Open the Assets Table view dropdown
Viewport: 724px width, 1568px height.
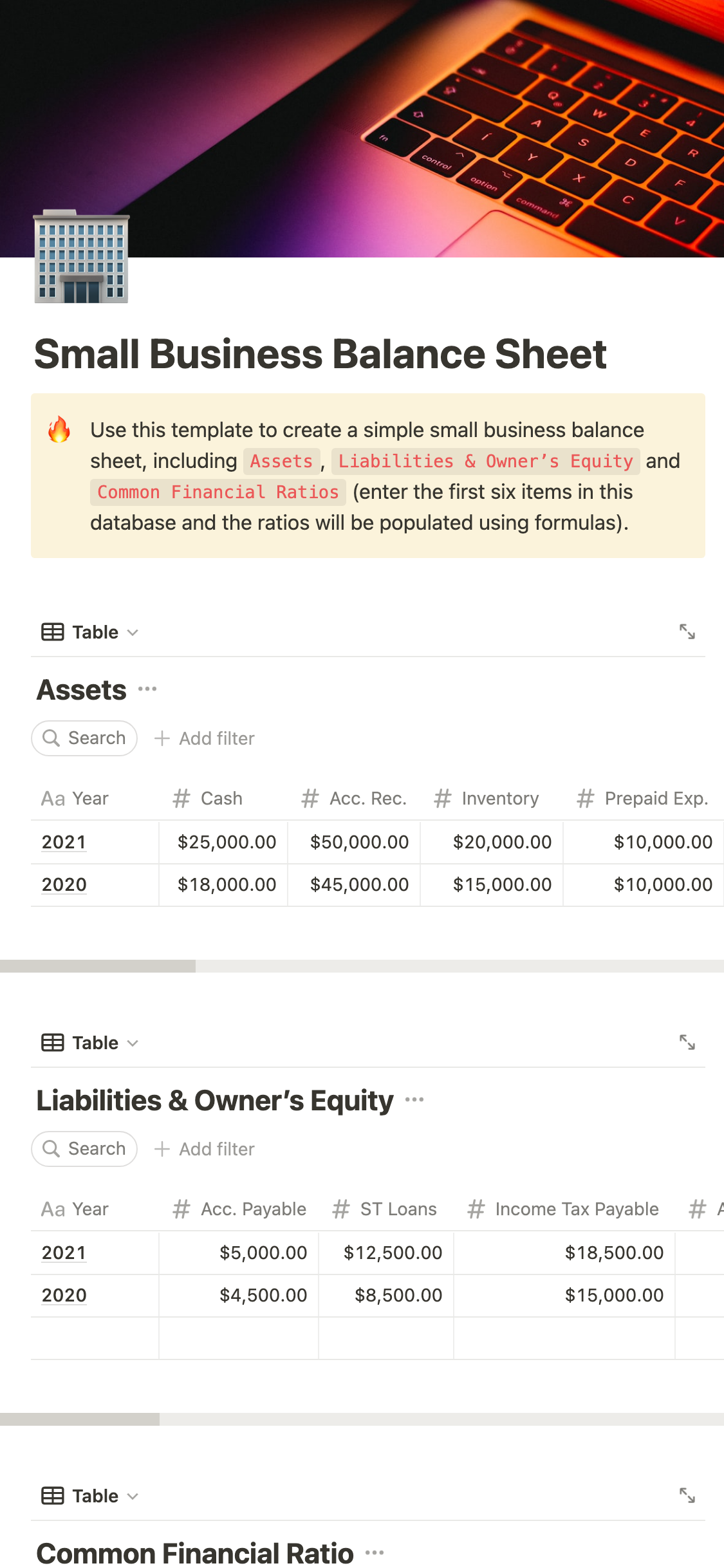tap(90, 632)
